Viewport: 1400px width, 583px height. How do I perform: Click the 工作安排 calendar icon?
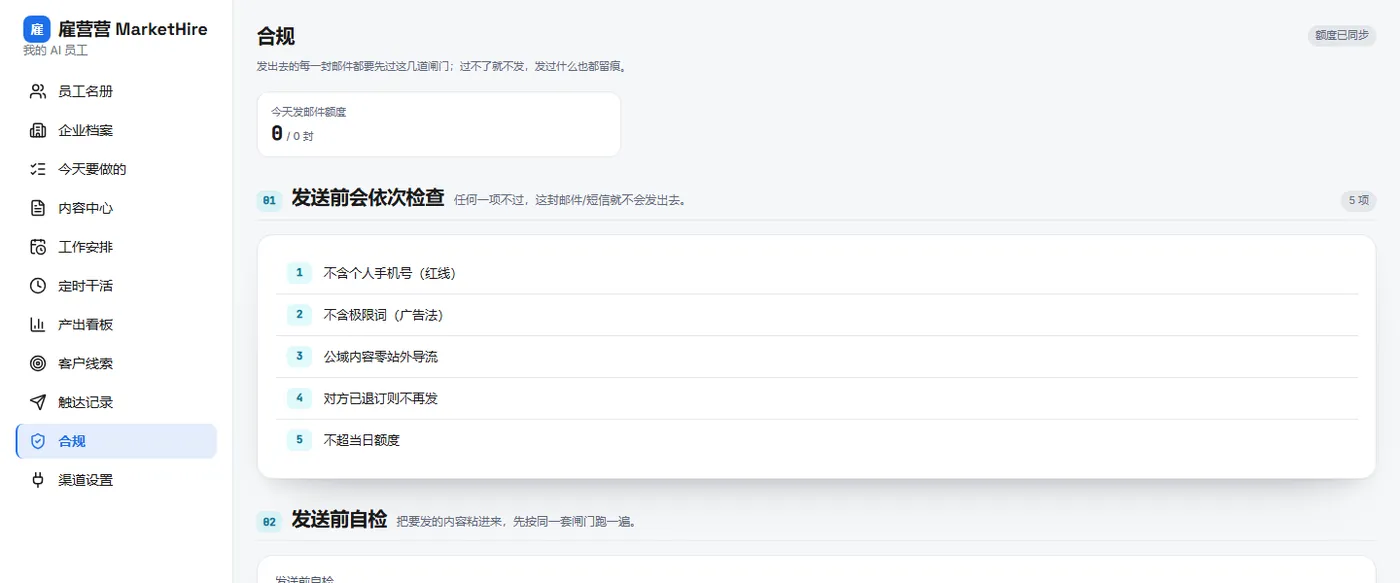tap(38, 247)
